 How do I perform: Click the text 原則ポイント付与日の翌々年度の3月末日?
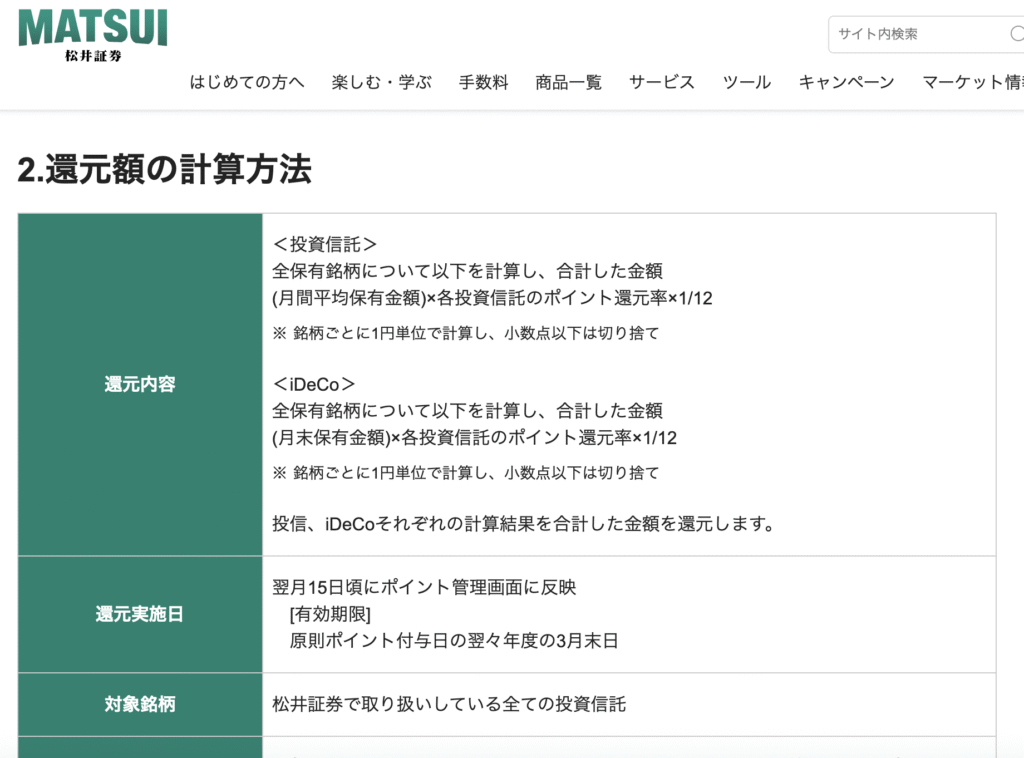click(454, 641)
